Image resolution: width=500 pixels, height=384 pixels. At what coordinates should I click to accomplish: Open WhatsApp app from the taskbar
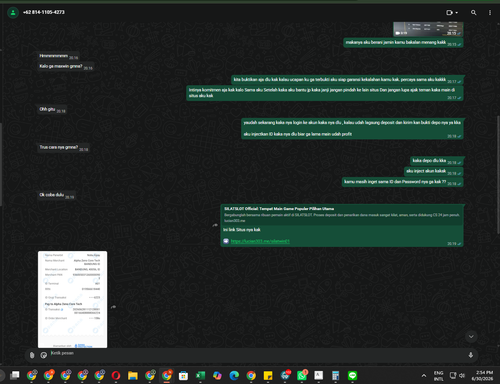(x=302, y=376)
